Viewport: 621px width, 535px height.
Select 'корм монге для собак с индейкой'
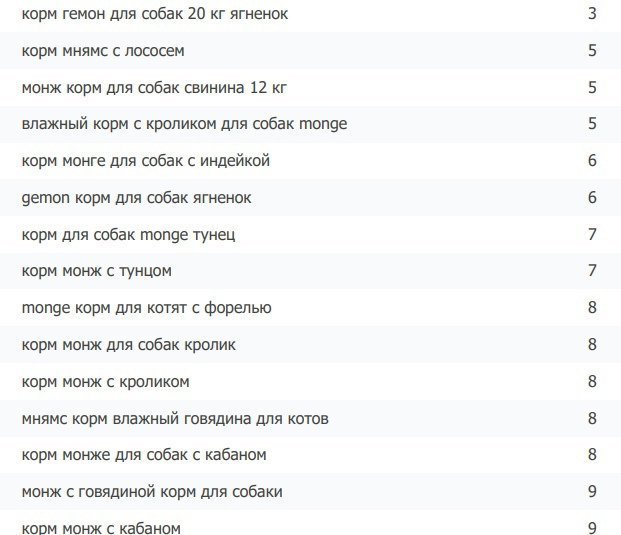(146, 161)
